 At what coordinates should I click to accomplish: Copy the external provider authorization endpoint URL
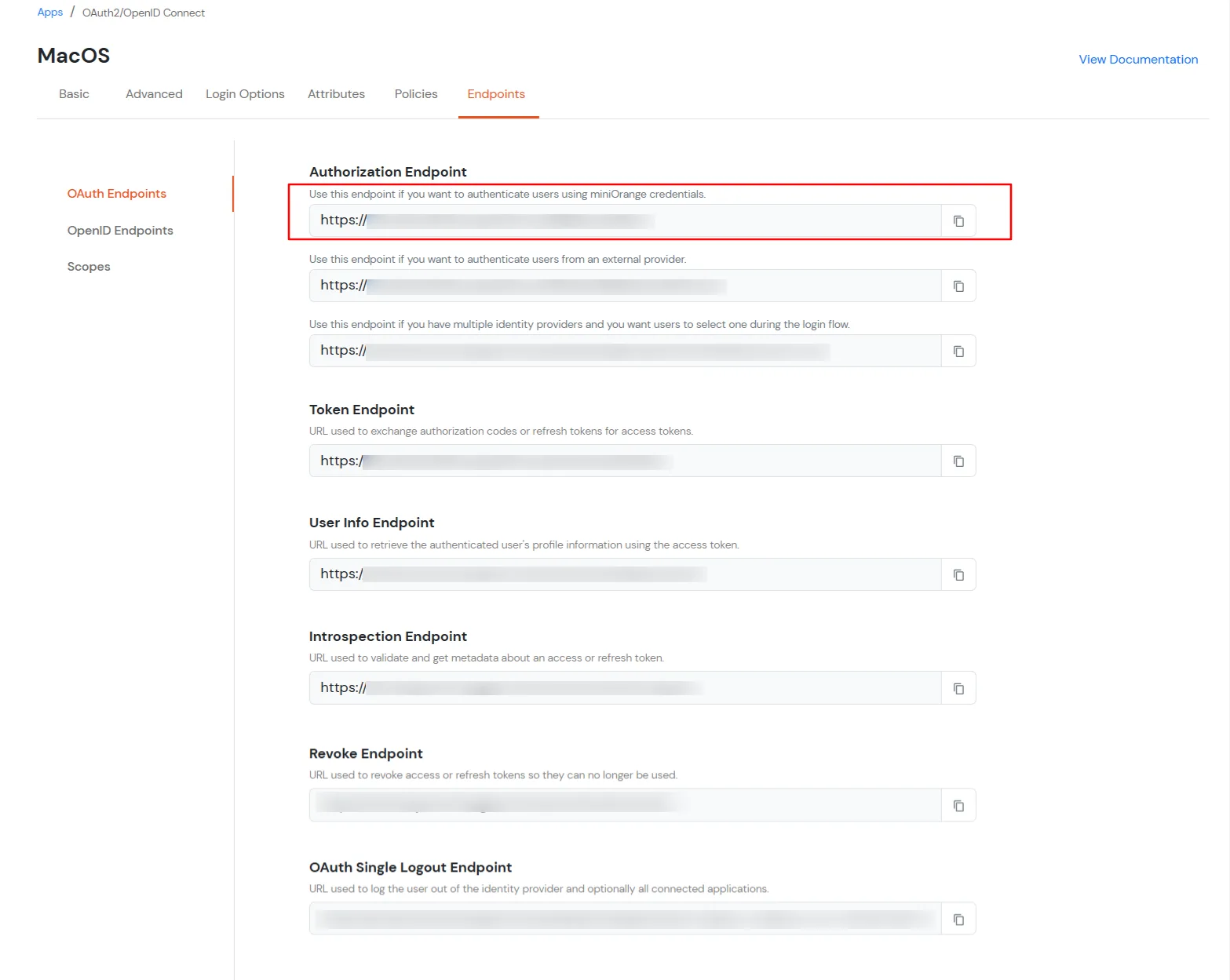click(958, 286)
